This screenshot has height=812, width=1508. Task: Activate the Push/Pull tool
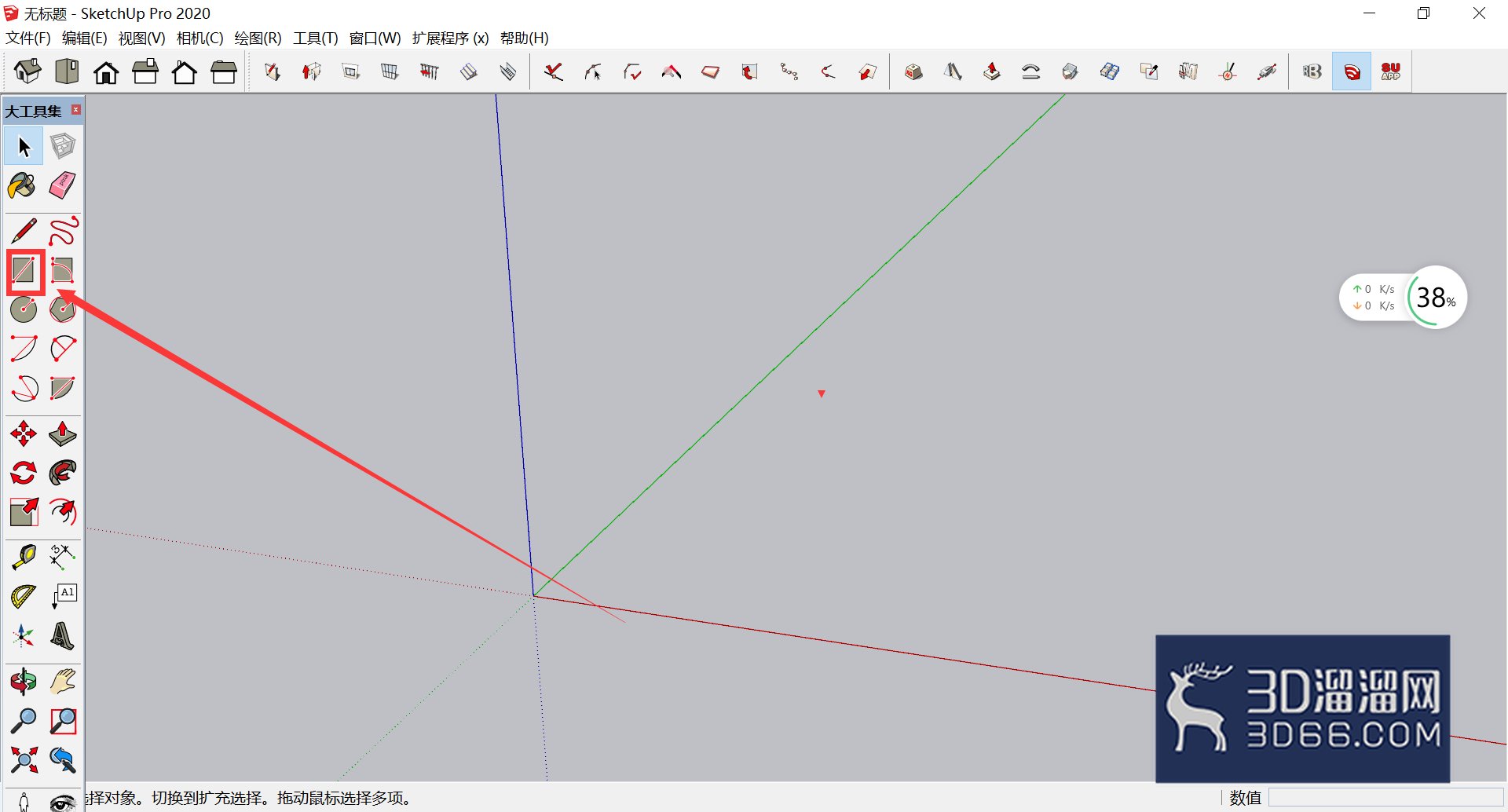[x=63, y=433]
